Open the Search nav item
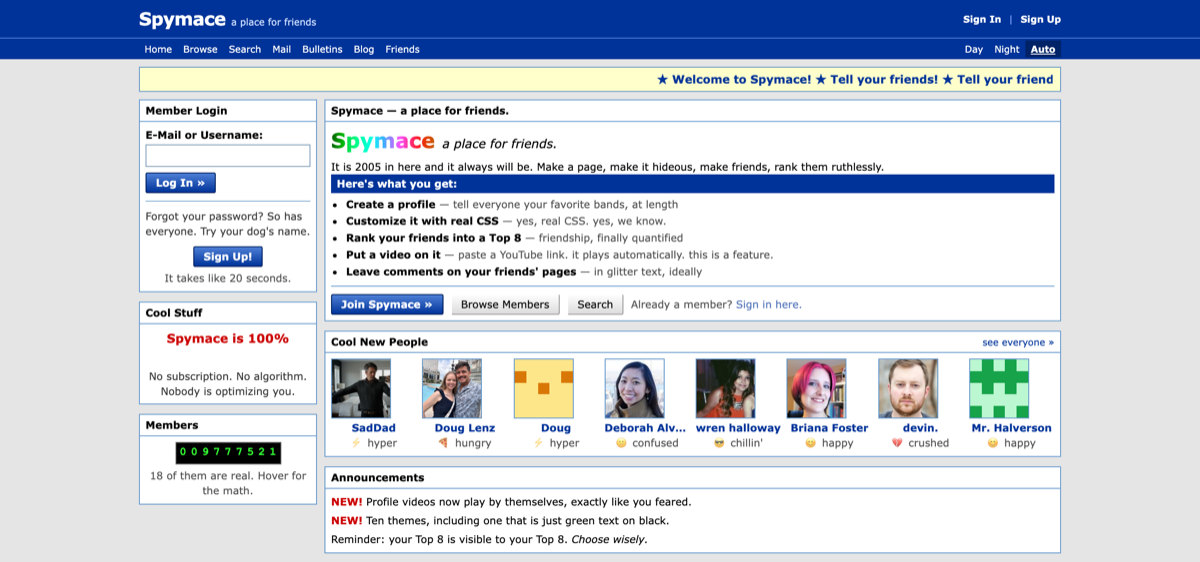Viewport: 1200px width, 562px height. pyautogui.click(x=245, y=49)
